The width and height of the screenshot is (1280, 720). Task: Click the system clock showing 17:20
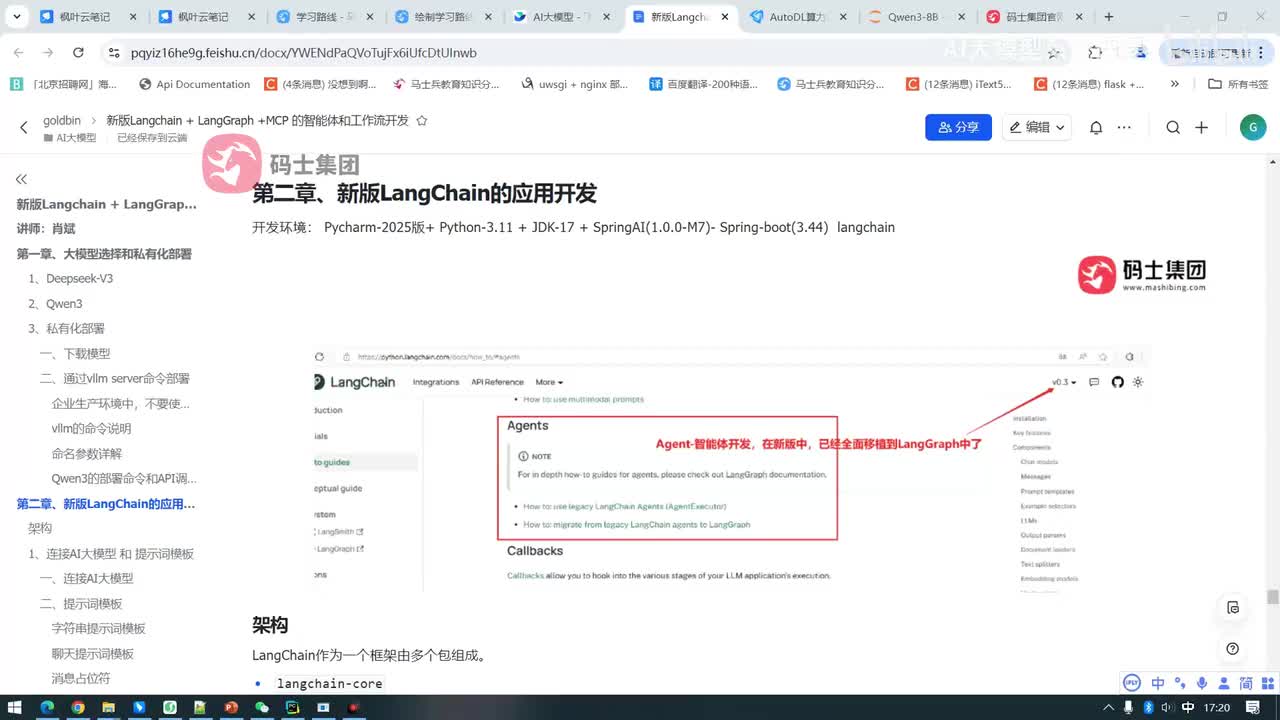1217,707
